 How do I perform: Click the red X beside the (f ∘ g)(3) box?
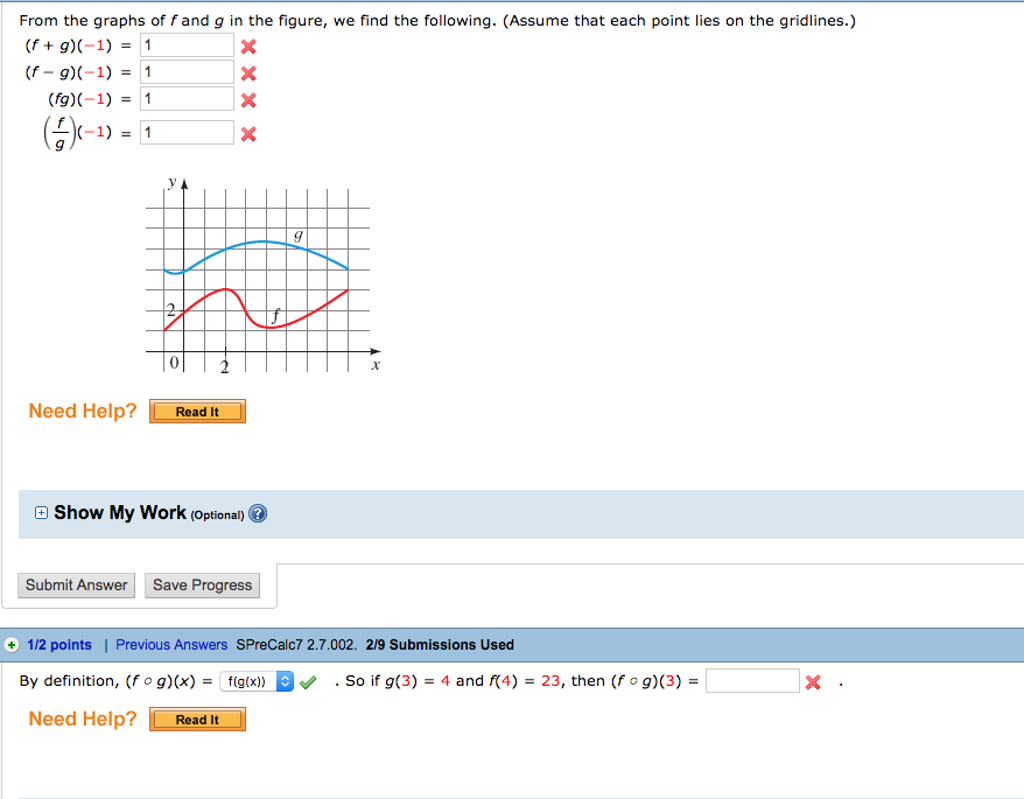pos(812,681)
